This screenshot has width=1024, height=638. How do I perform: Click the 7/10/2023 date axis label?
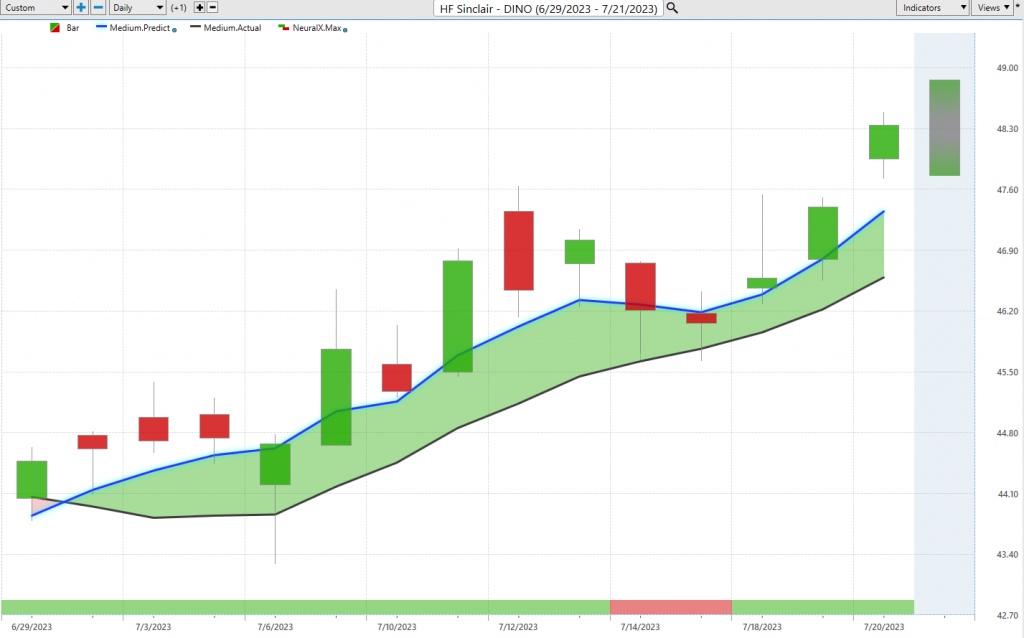click(x=396, y=627)
